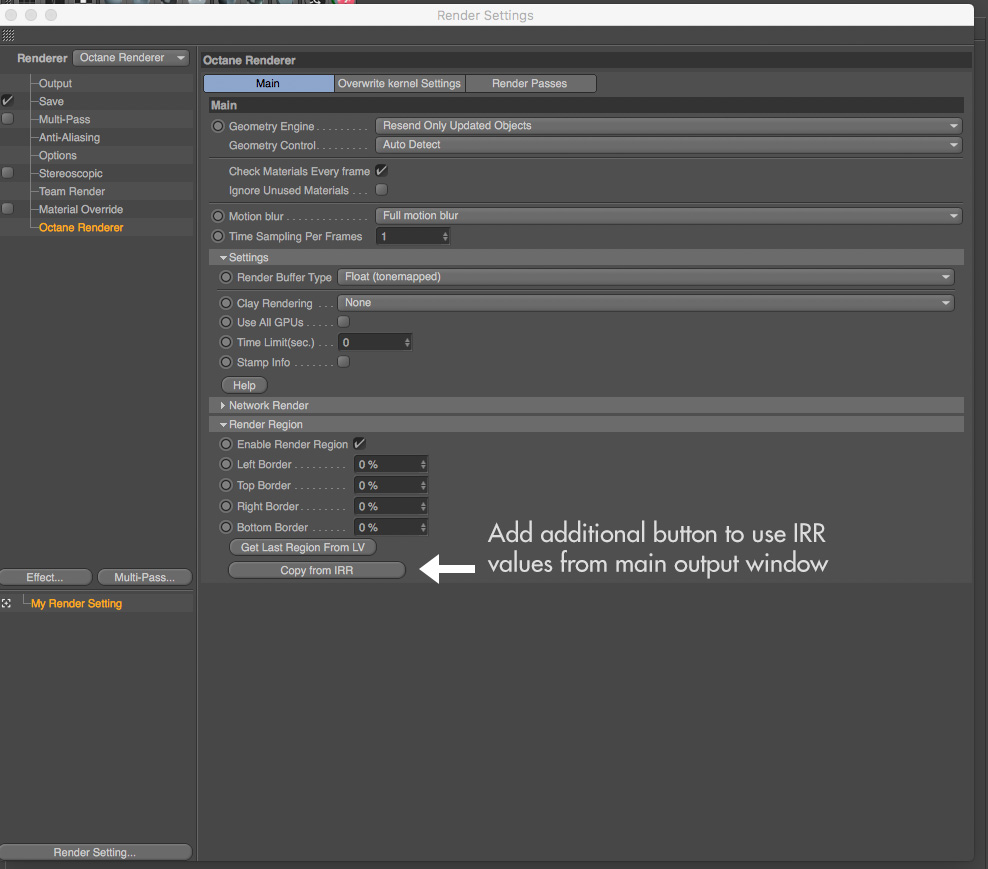Uncheck Check Materials Every frame
This screenshot has width=988, height=869.
coord(381,171)
